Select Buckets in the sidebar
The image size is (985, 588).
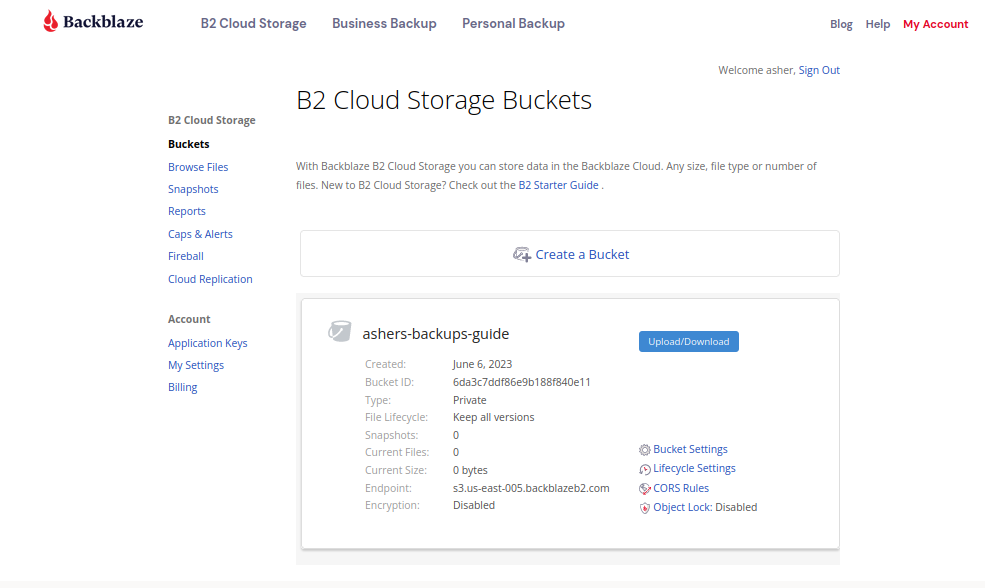click(188, 144)
